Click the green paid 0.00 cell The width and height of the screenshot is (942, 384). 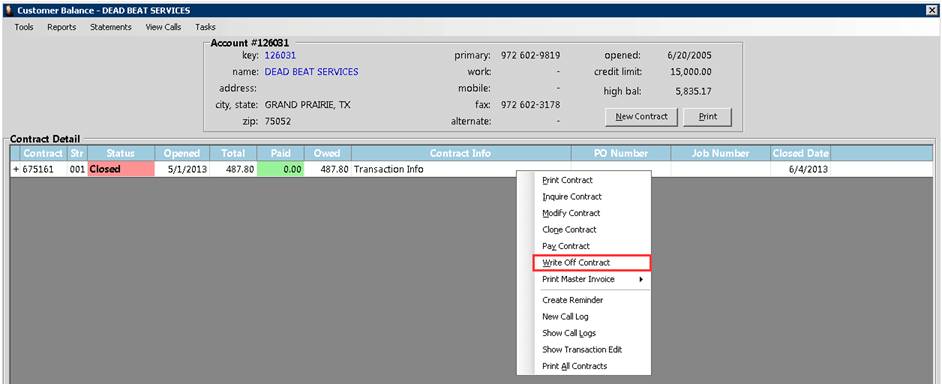click(x=281, y=169)
